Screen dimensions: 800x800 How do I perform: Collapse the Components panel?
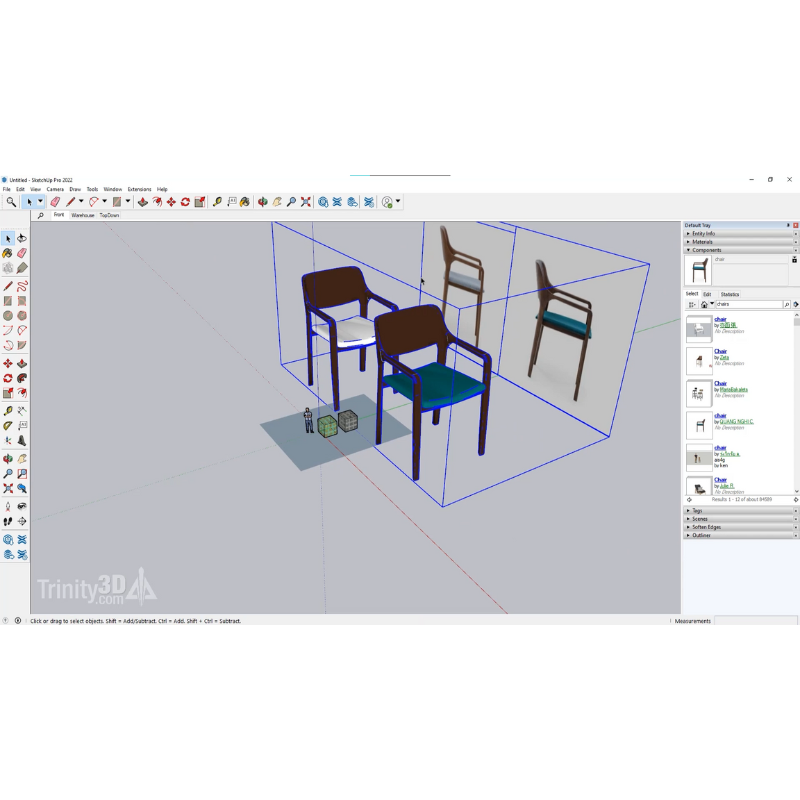(x=707, y=250)
